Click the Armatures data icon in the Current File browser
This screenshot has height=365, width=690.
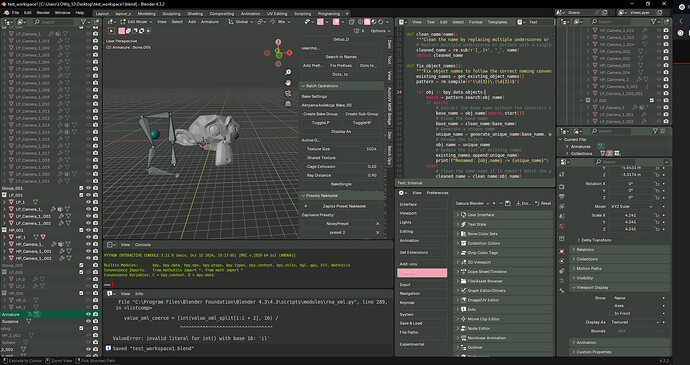(600, 146)
